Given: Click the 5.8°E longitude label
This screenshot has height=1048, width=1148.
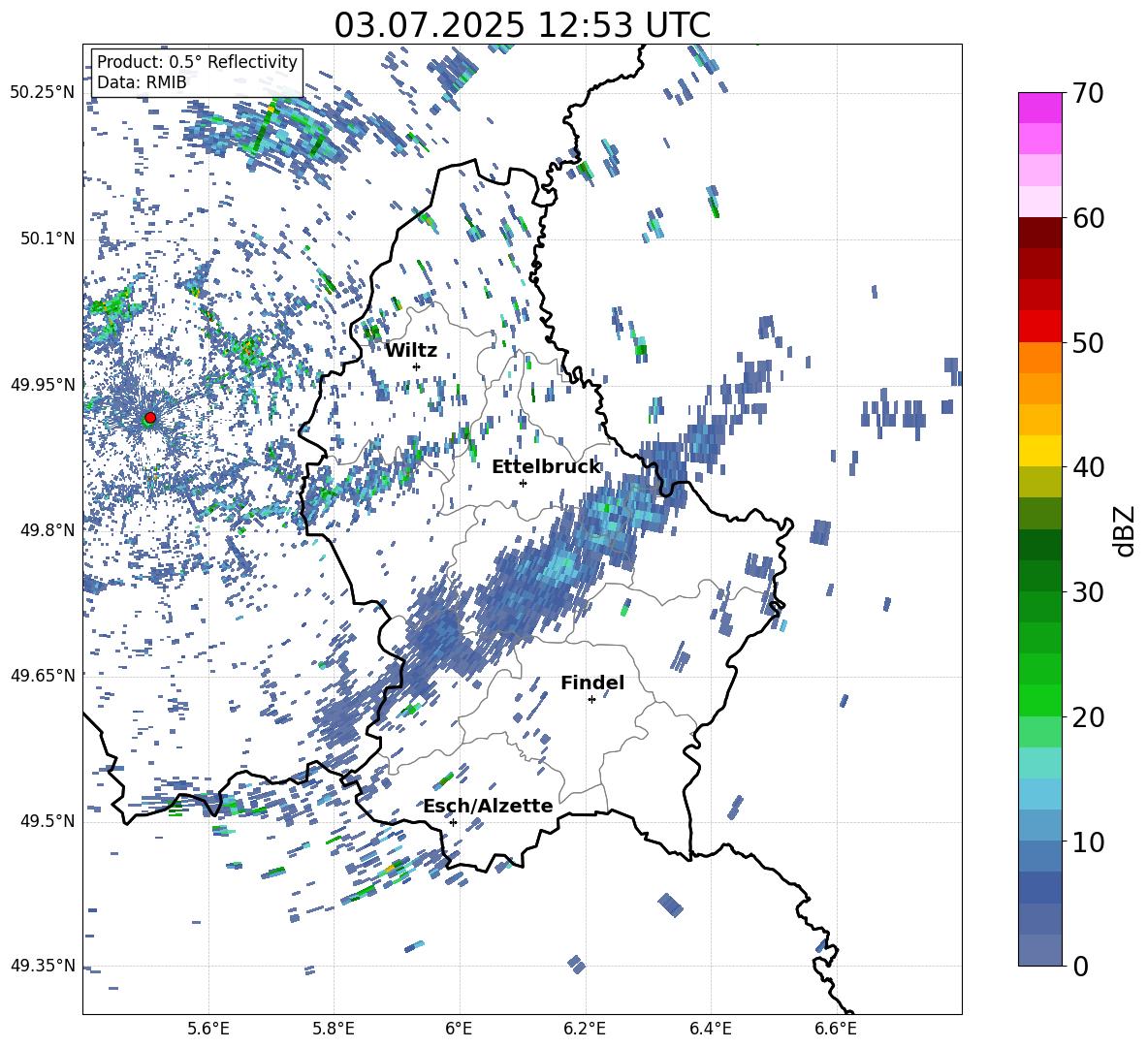Looking at the screenshot, I should pos(334,1029).
